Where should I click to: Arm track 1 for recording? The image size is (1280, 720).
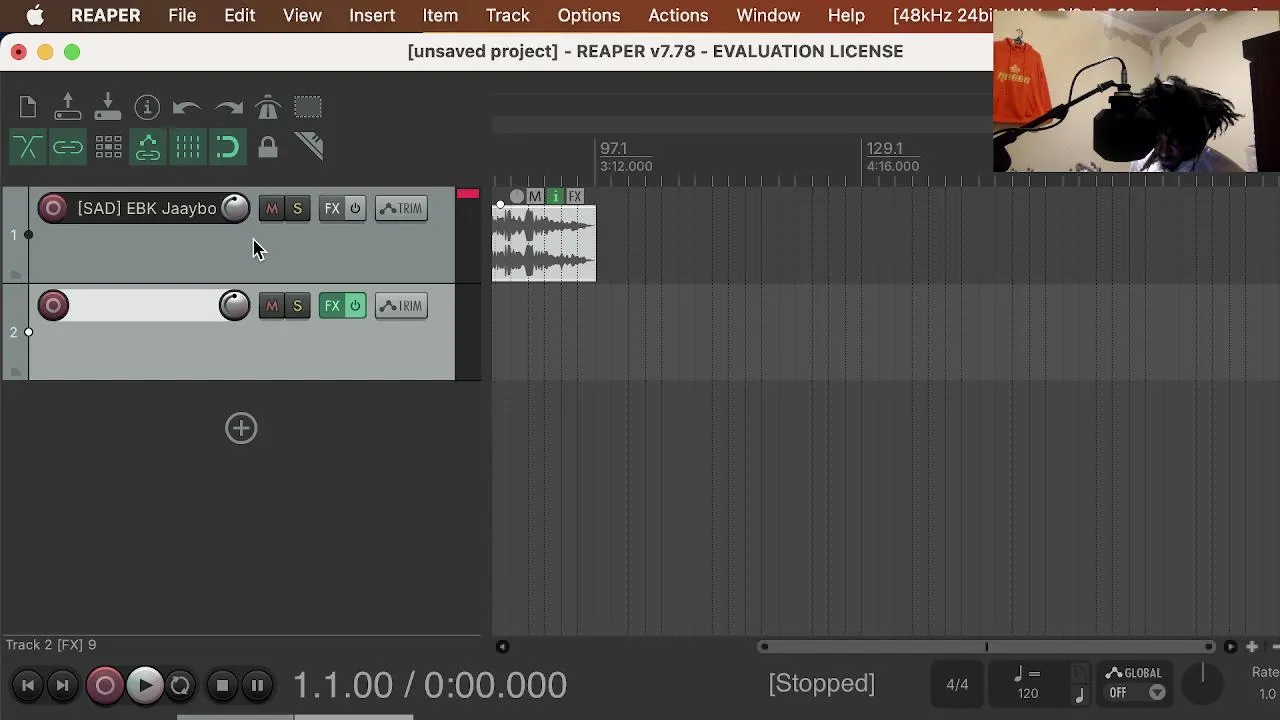tap(53, 208)
